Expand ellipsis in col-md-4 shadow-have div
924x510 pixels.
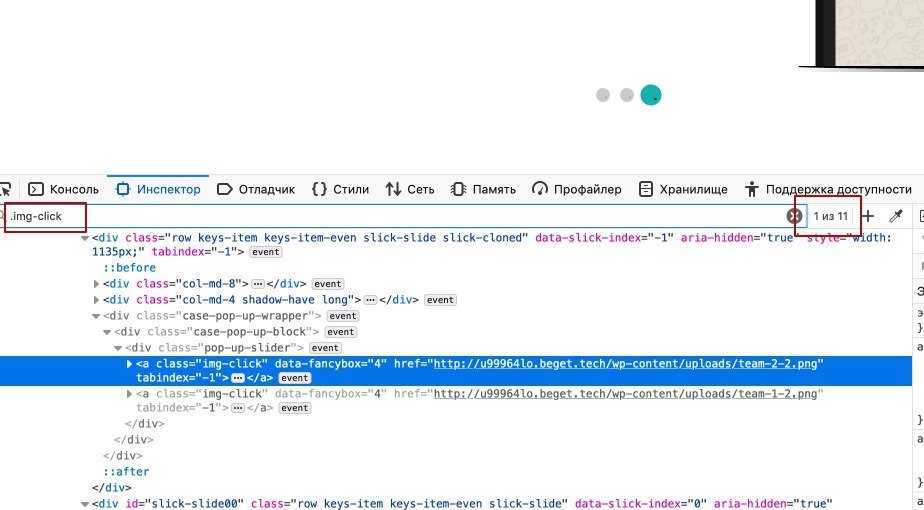[370, 300]
